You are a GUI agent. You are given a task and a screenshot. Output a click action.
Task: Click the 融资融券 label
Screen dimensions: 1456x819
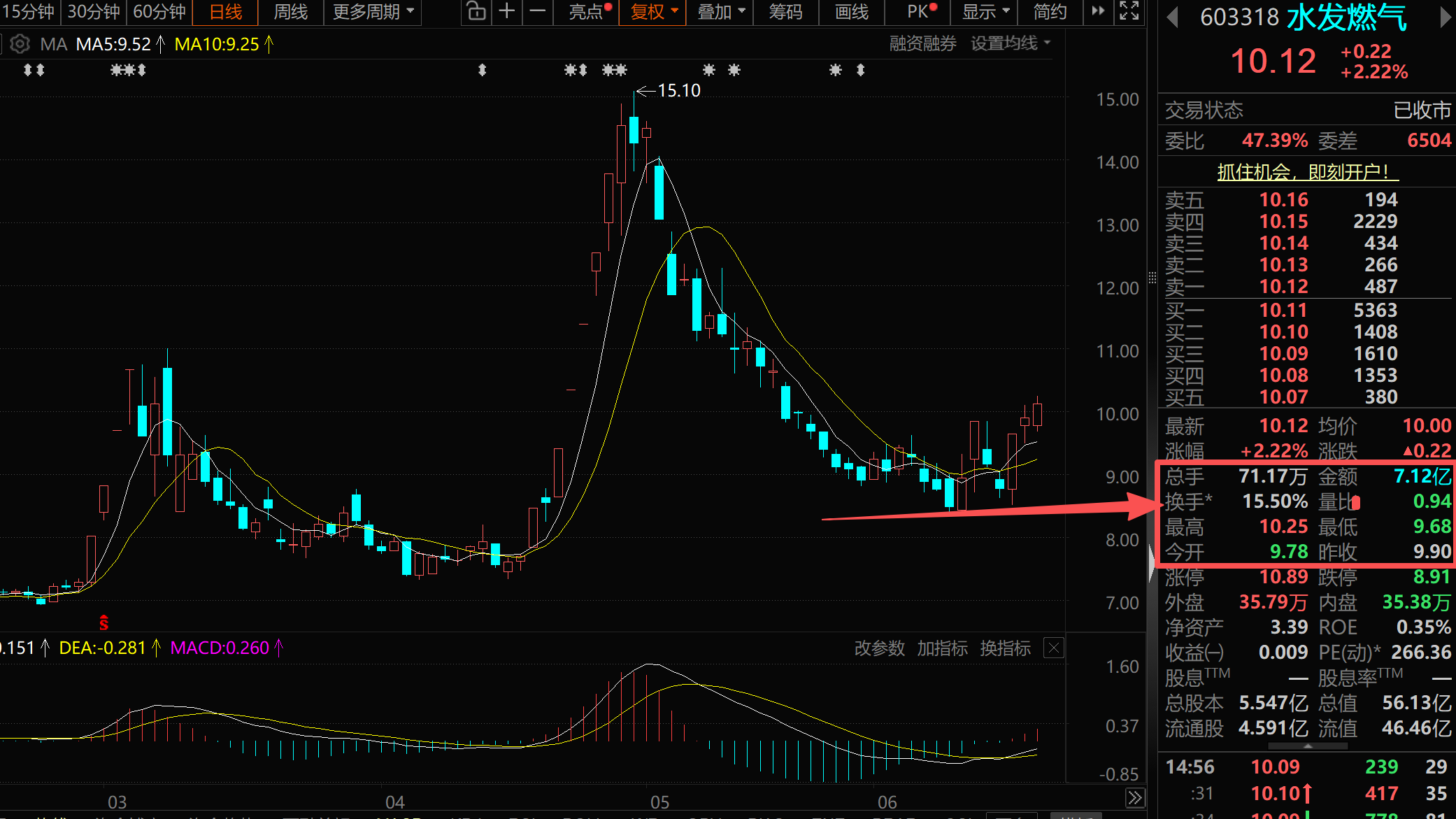coord(922,43)
